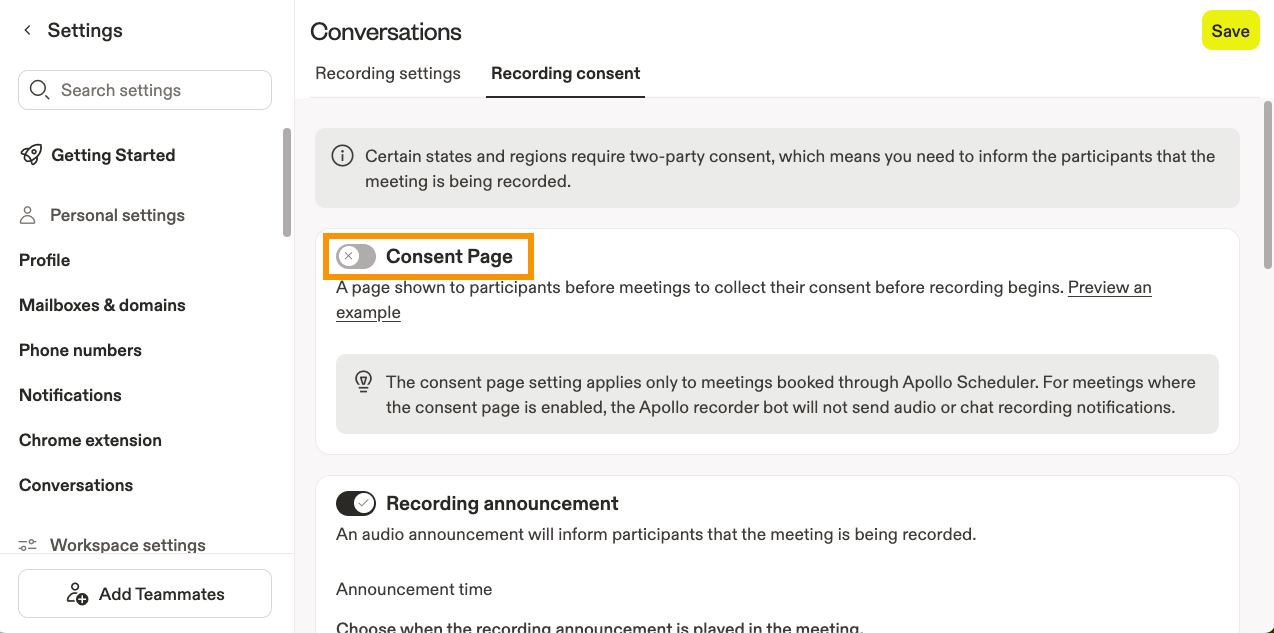Click the person icon beside Personal settings
The width and height of the screenshot is (1274, 633).
click(x=29, y=215)
